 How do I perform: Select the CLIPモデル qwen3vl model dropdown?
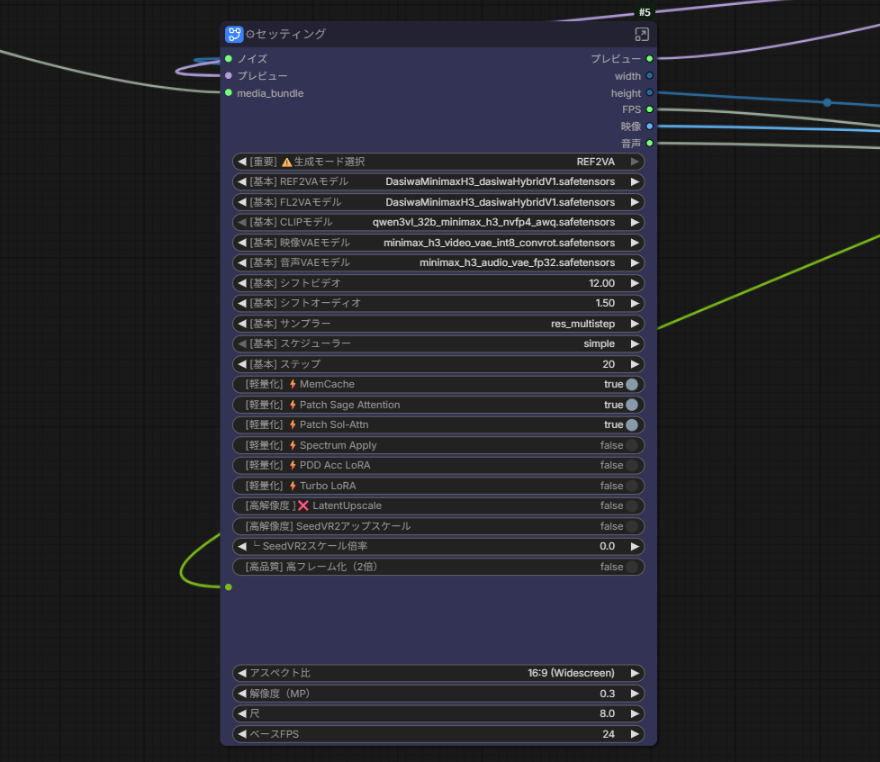click(x=438, y=222)
